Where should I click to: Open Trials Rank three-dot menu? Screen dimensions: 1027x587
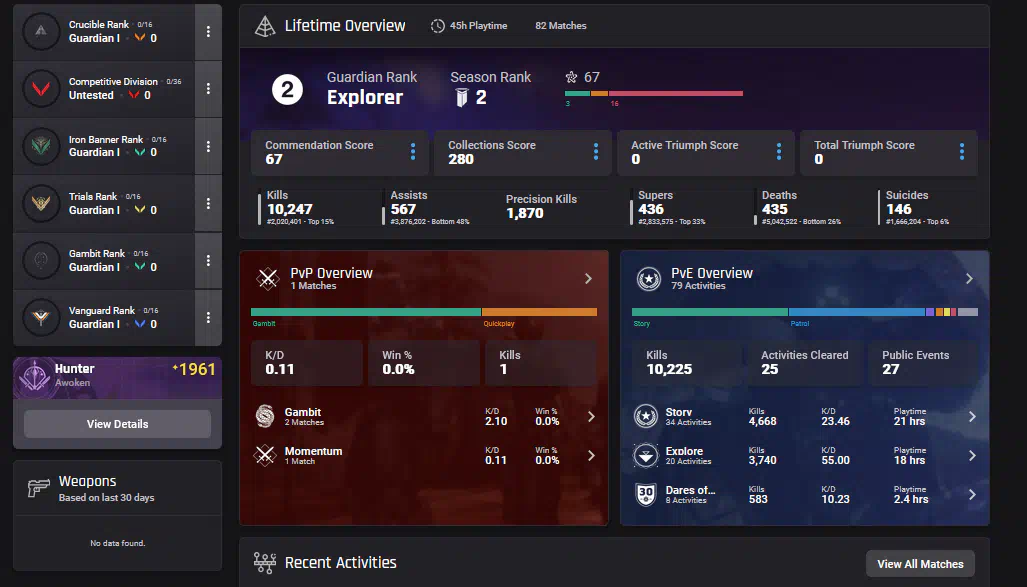tap(208, 203)
